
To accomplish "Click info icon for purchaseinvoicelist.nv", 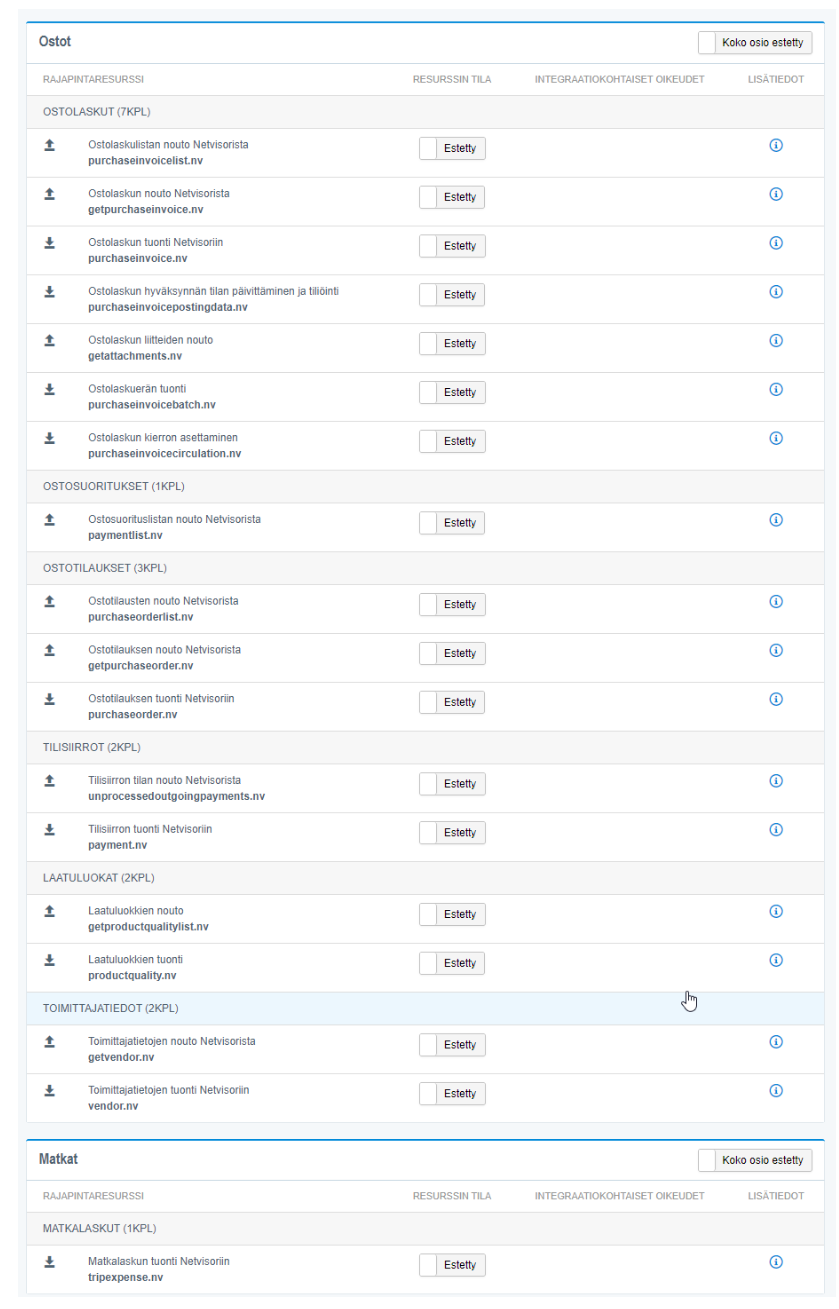I will click(x=775, y=145).
